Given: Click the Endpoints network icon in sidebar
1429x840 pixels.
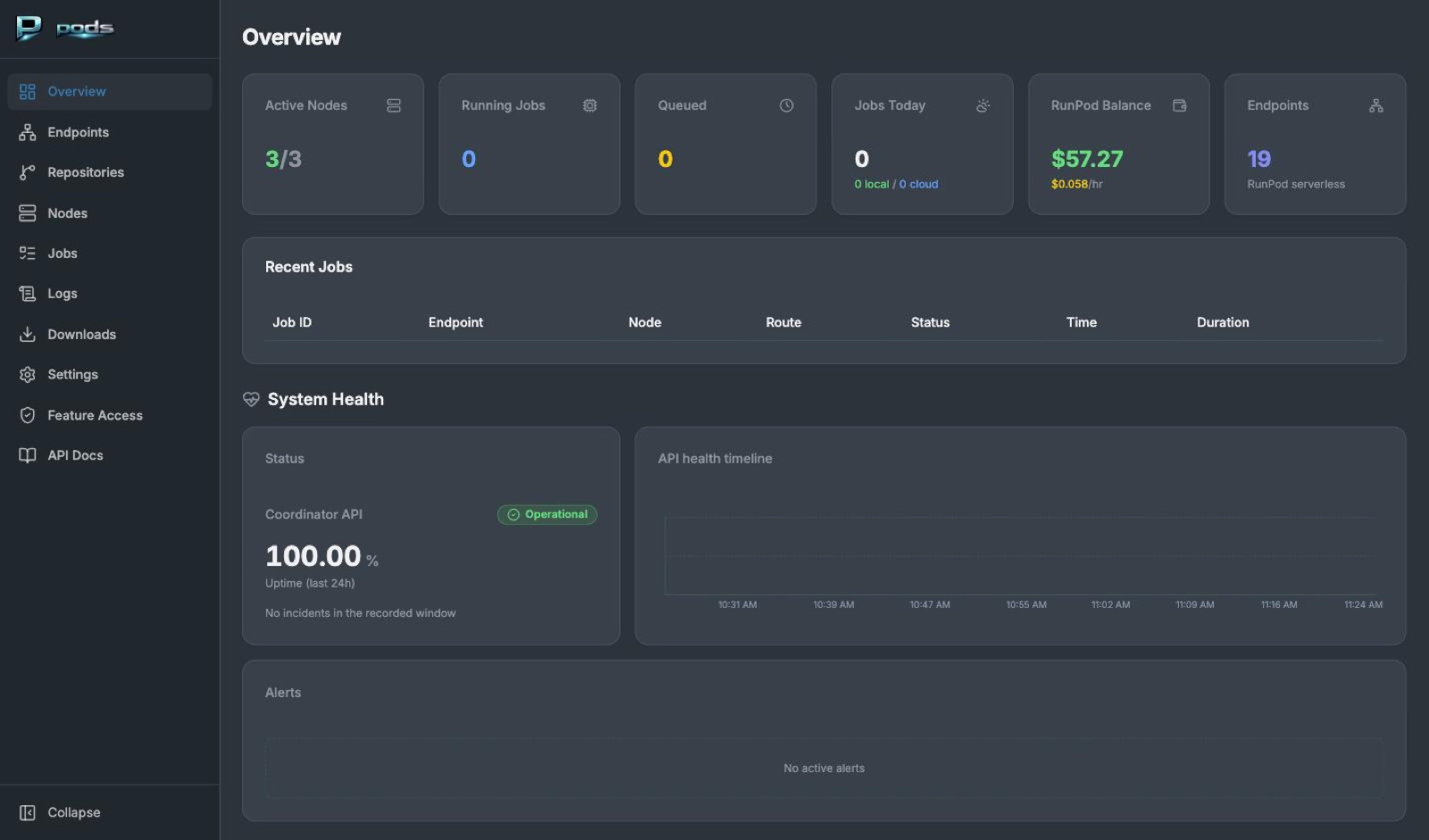Looking at the screenshot, I should (x=28, y=132).
